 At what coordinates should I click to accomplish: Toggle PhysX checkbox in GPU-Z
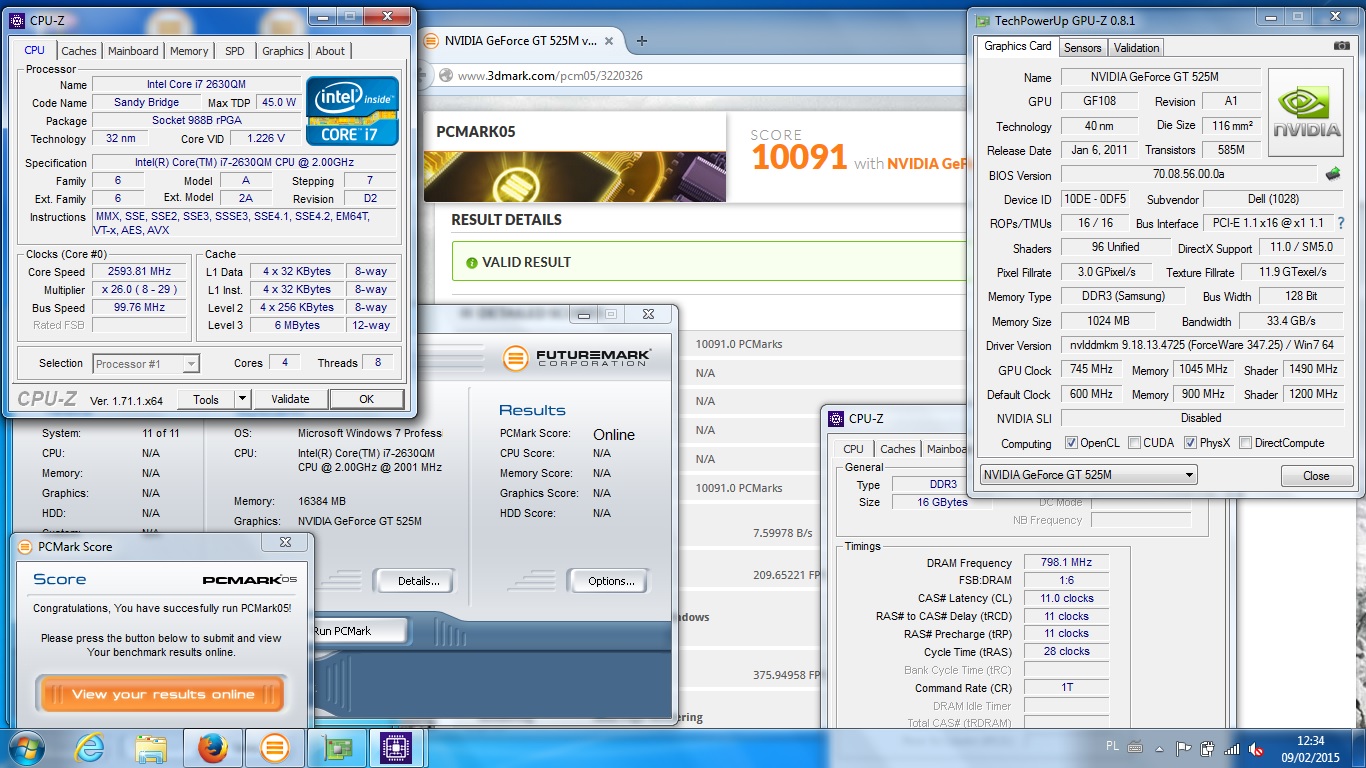(1190, 443)
